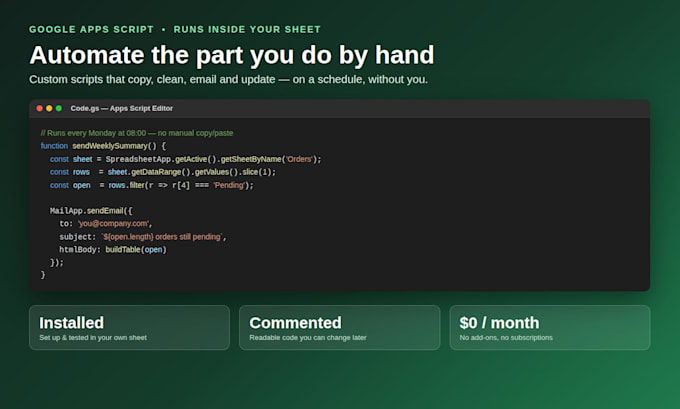Click the 'MailApp.sendEmail({' code line
680x409 pixels.
[x=91, y=211]
